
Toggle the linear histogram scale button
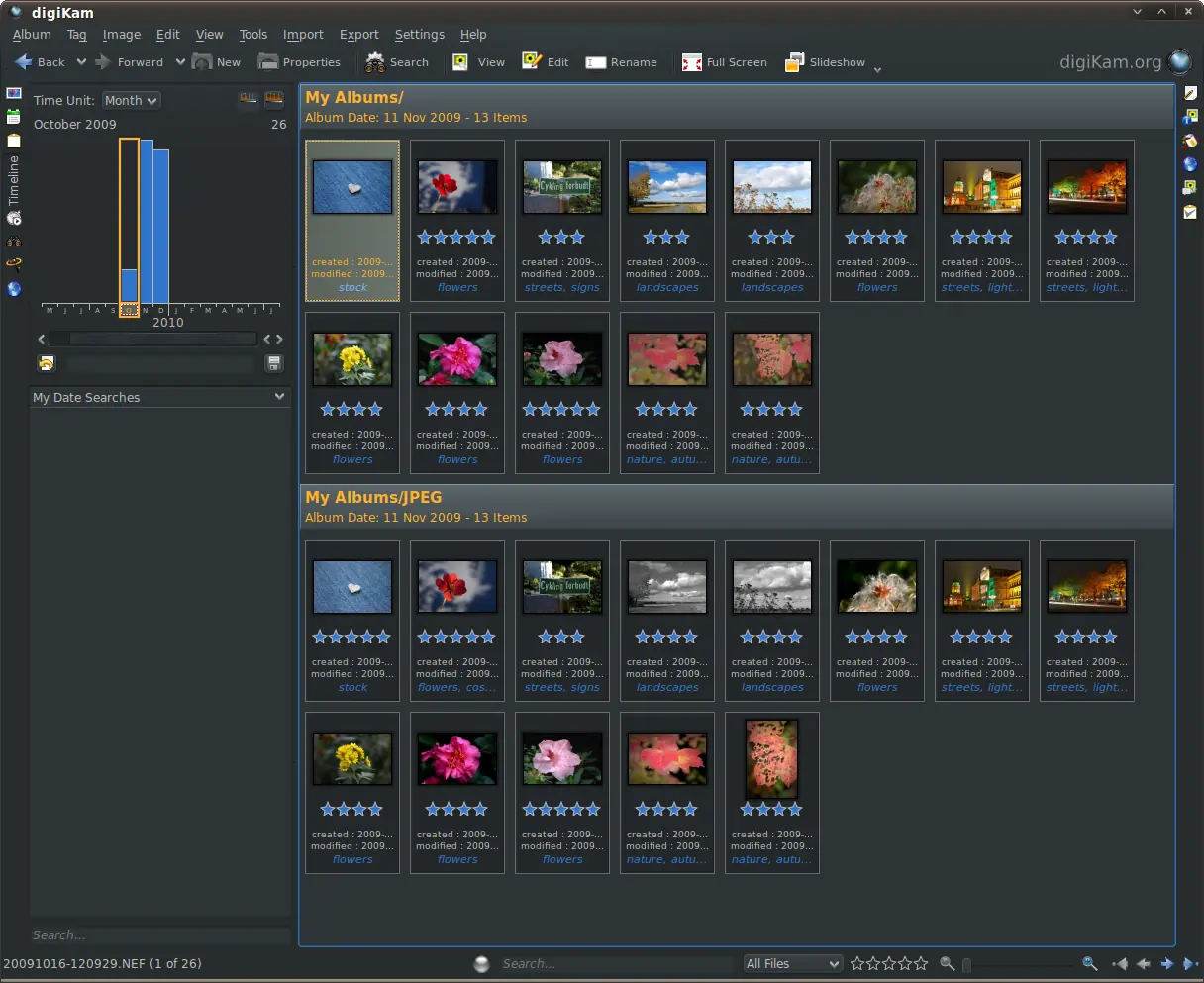coord(249,99)
